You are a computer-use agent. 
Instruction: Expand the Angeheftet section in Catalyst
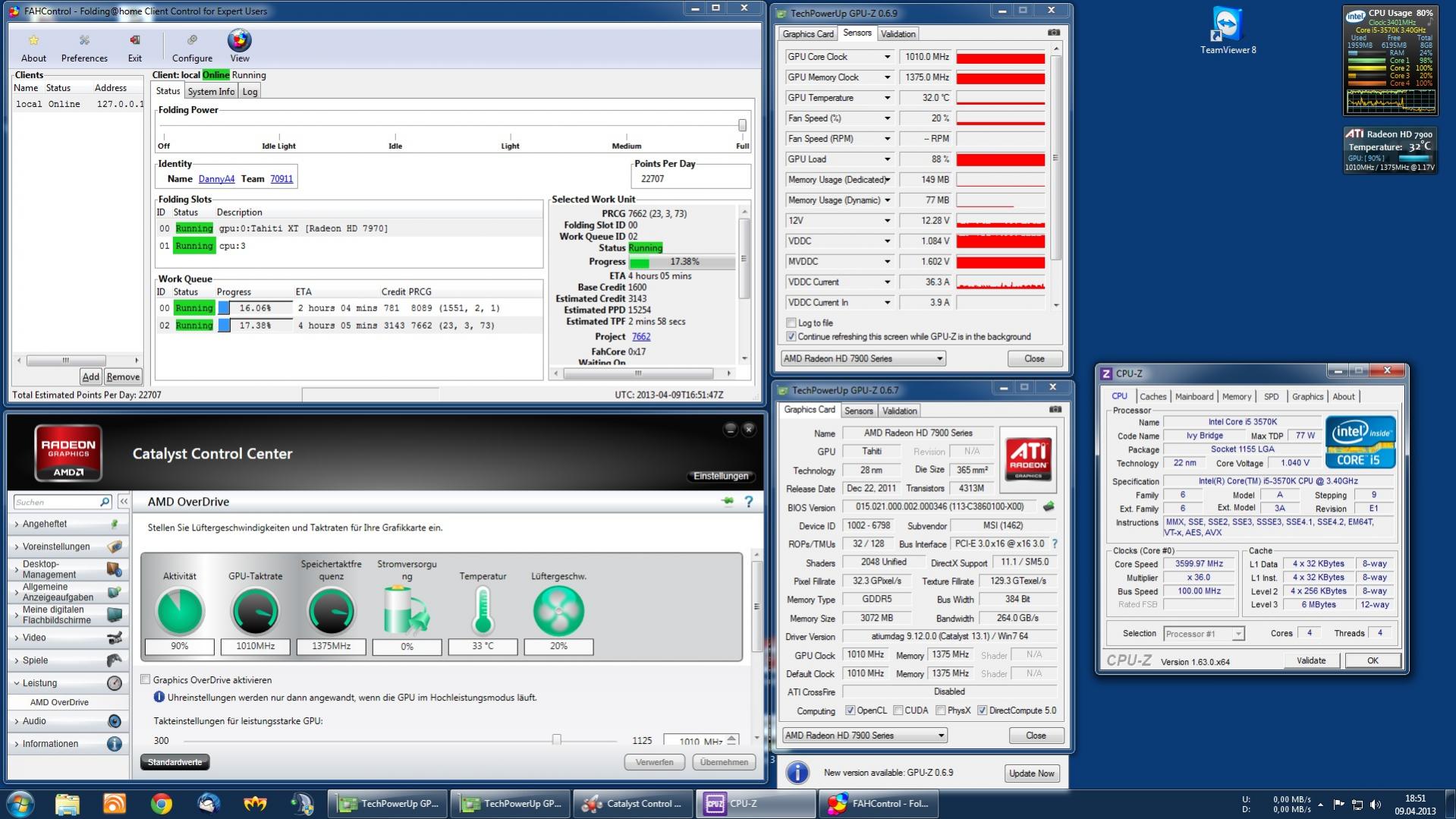pyautogui.click(x=68, y=524)
